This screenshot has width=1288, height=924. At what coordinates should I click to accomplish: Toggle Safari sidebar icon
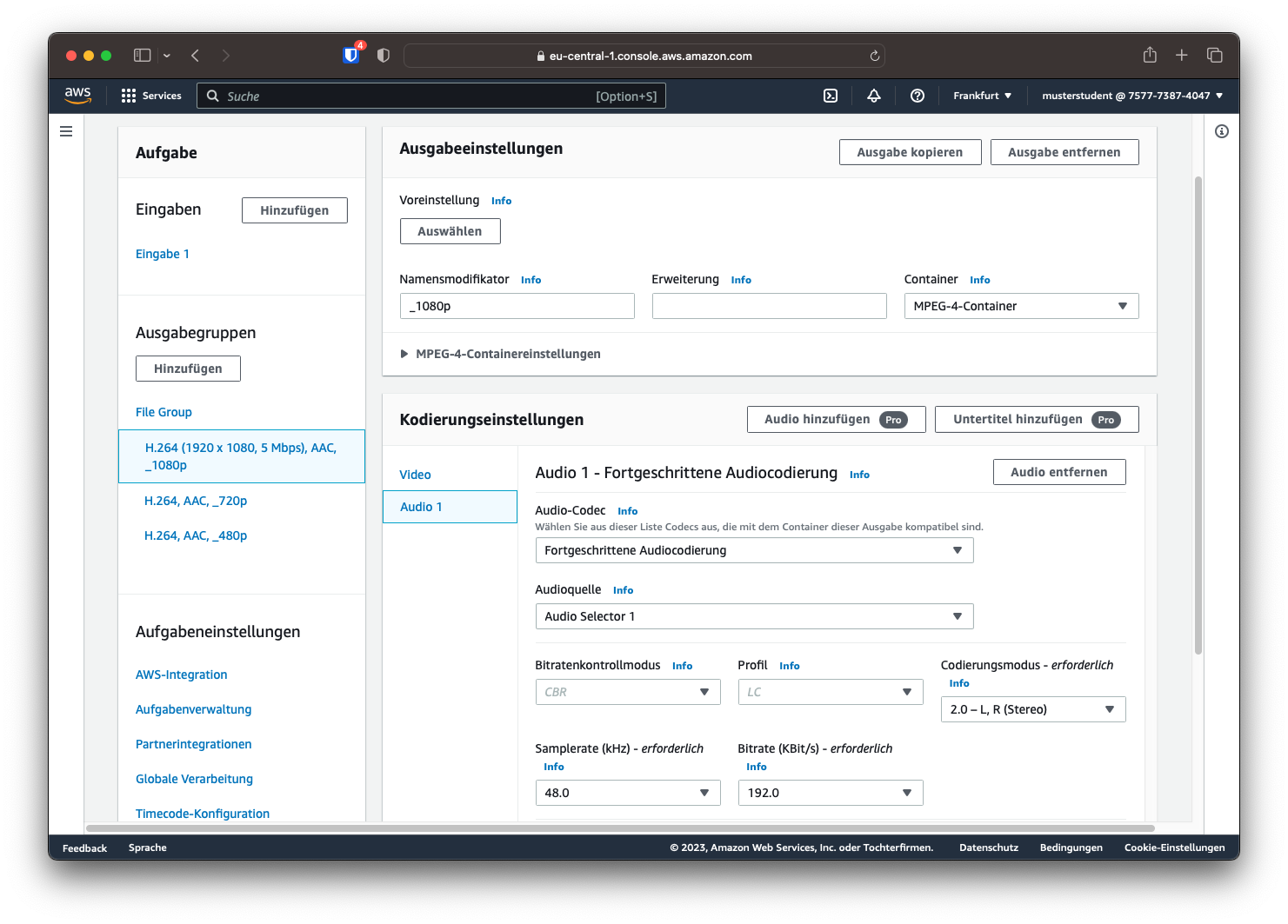tap(143, 56)
